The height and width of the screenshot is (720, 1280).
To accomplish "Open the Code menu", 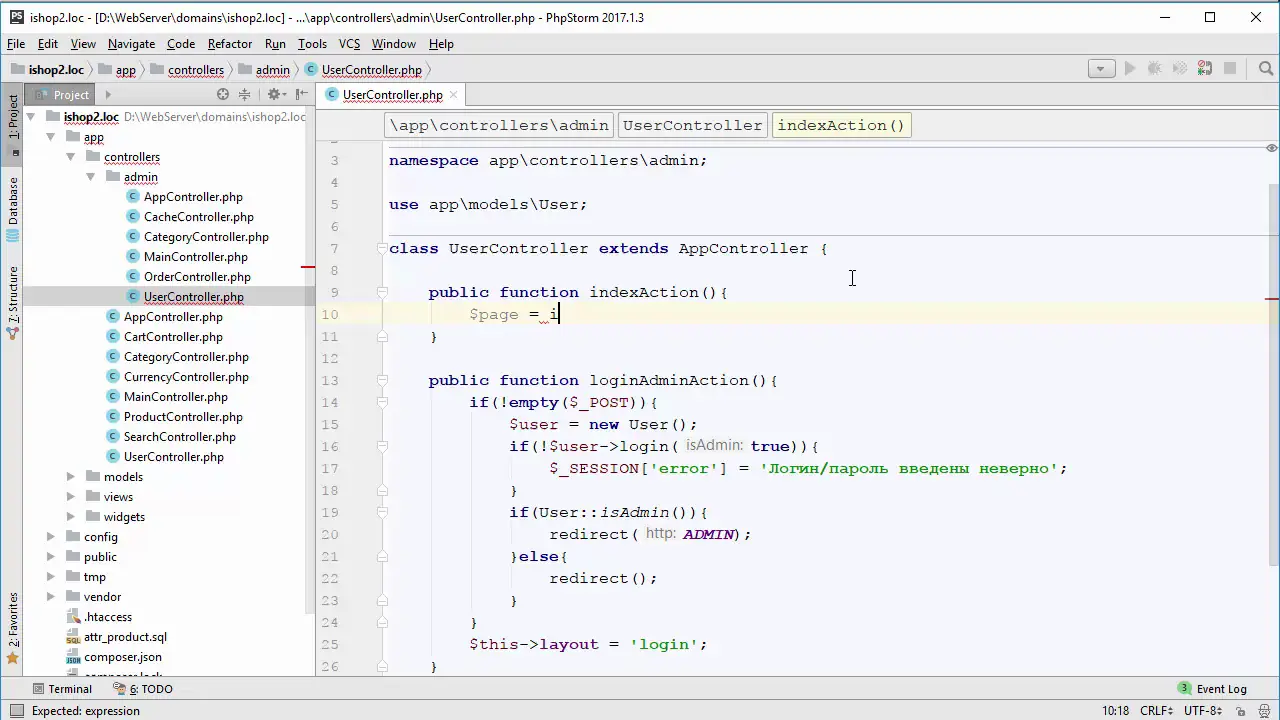I will point(181,44).
